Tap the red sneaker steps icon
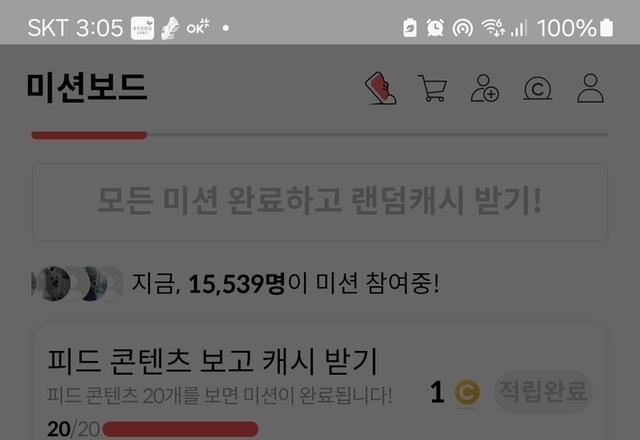640x440 pixels. (380, 88)
